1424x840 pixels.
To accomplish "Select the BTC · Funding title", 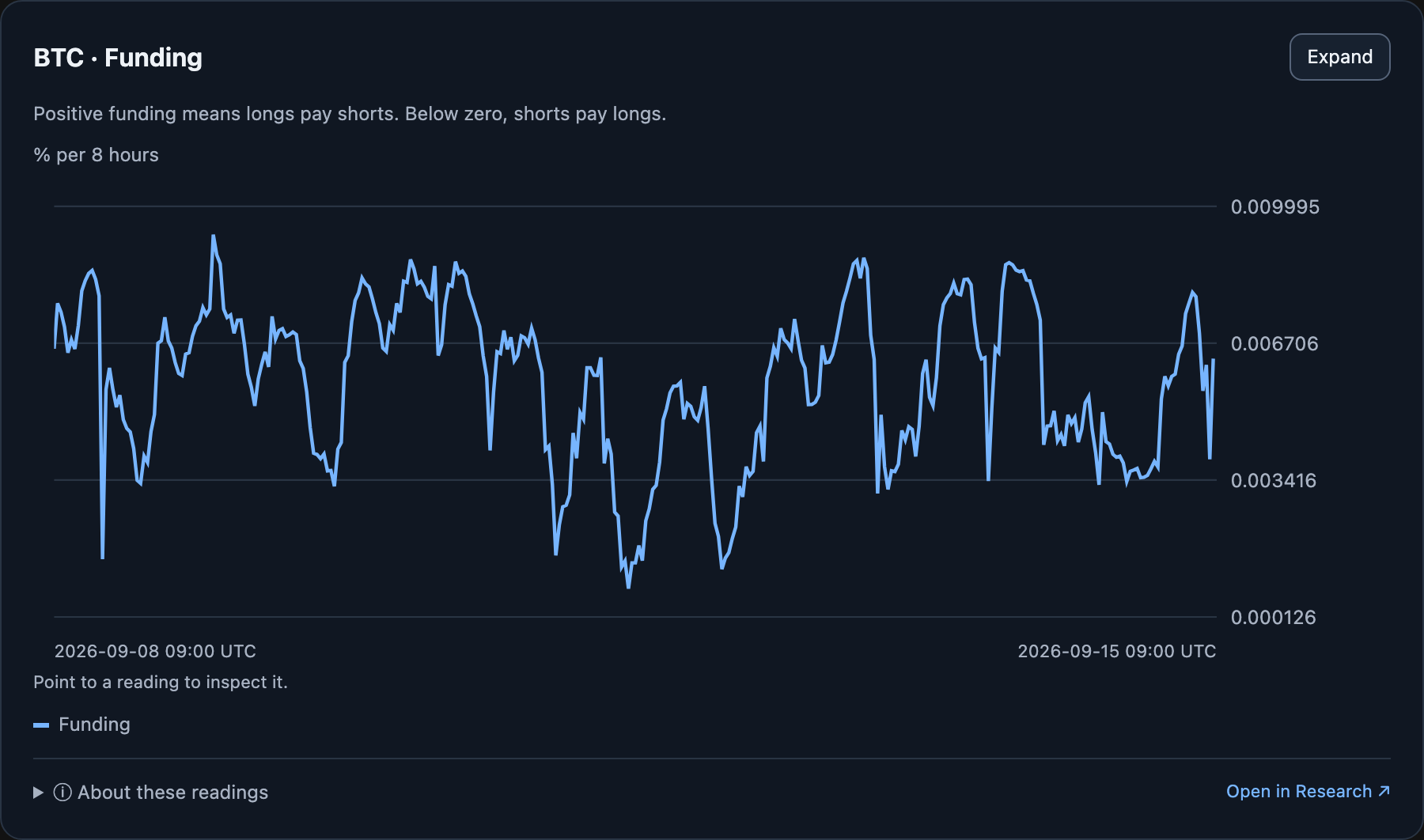I will click(x=118, y=58).
